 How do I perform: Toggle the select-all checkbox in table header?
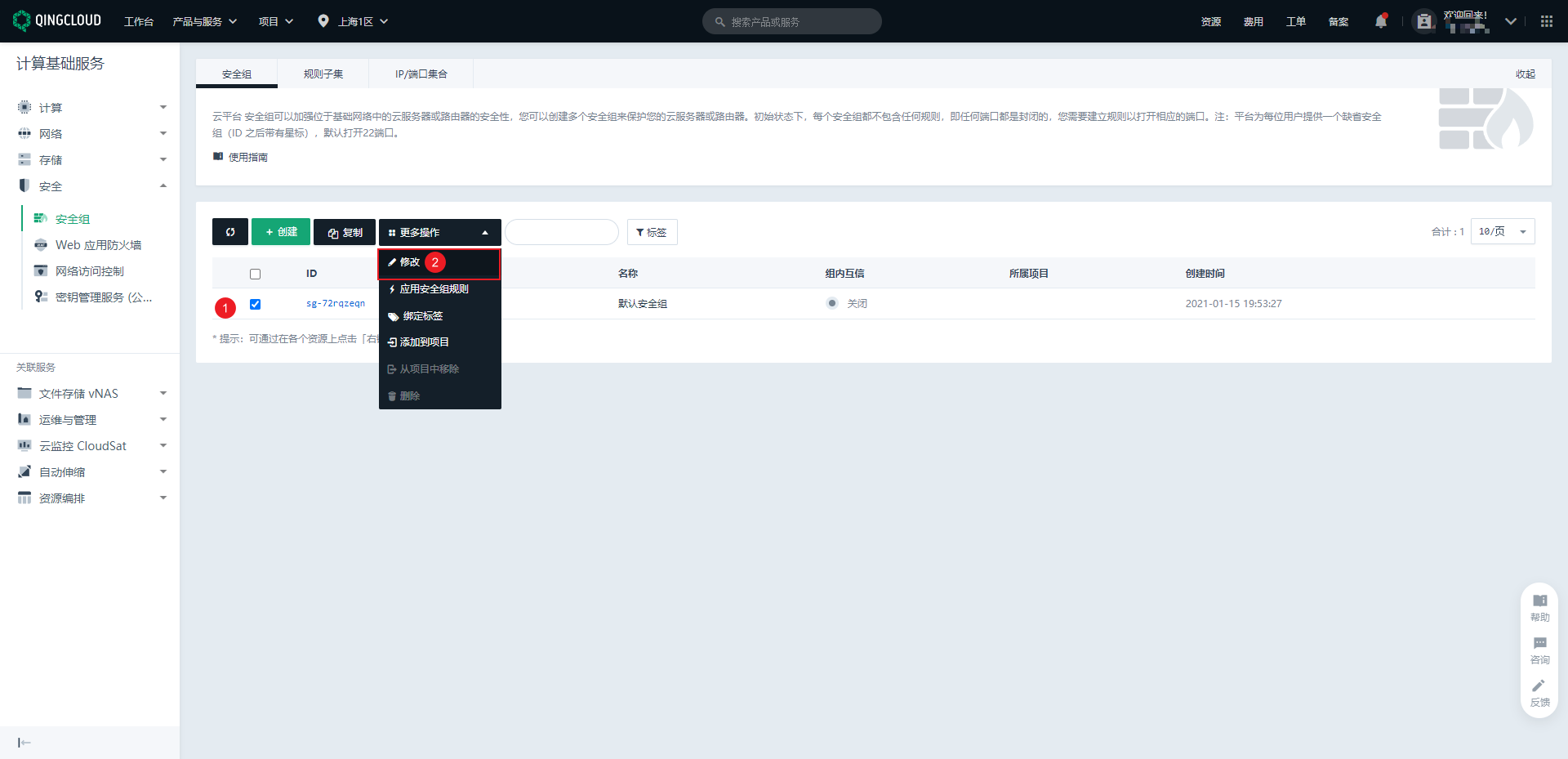[x=255, y=274]
